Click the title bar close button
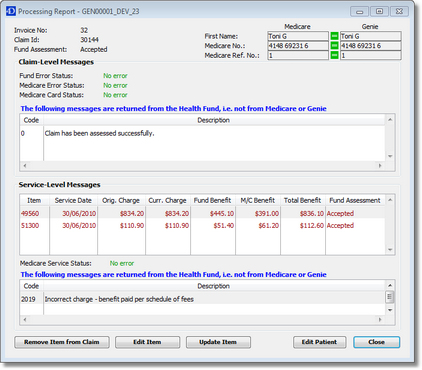This screenshot has width=422, height=370. coord(399,11)
